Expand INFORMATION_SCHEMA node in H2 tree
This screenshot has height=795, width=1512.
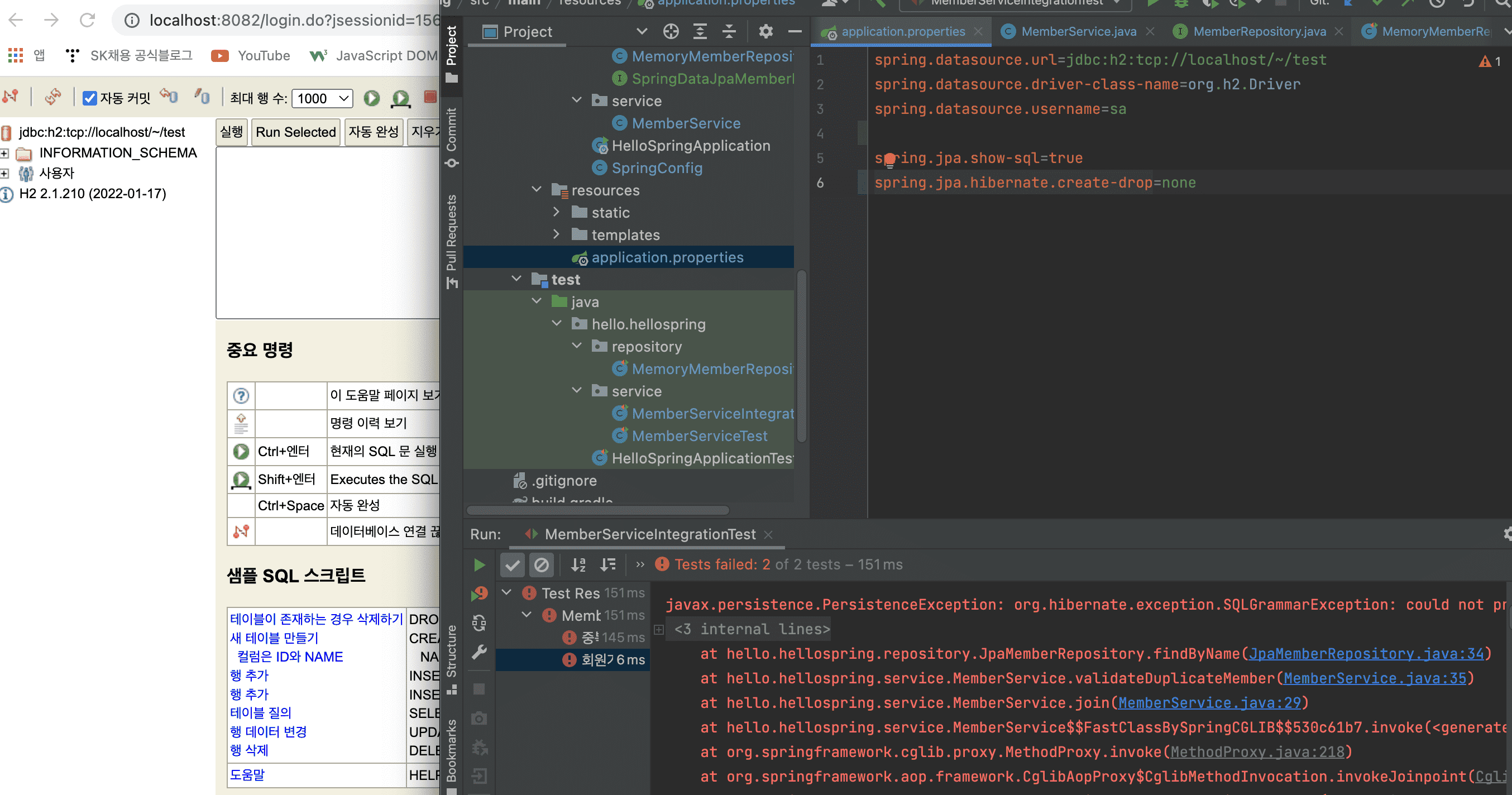click(x=4, y=153)
